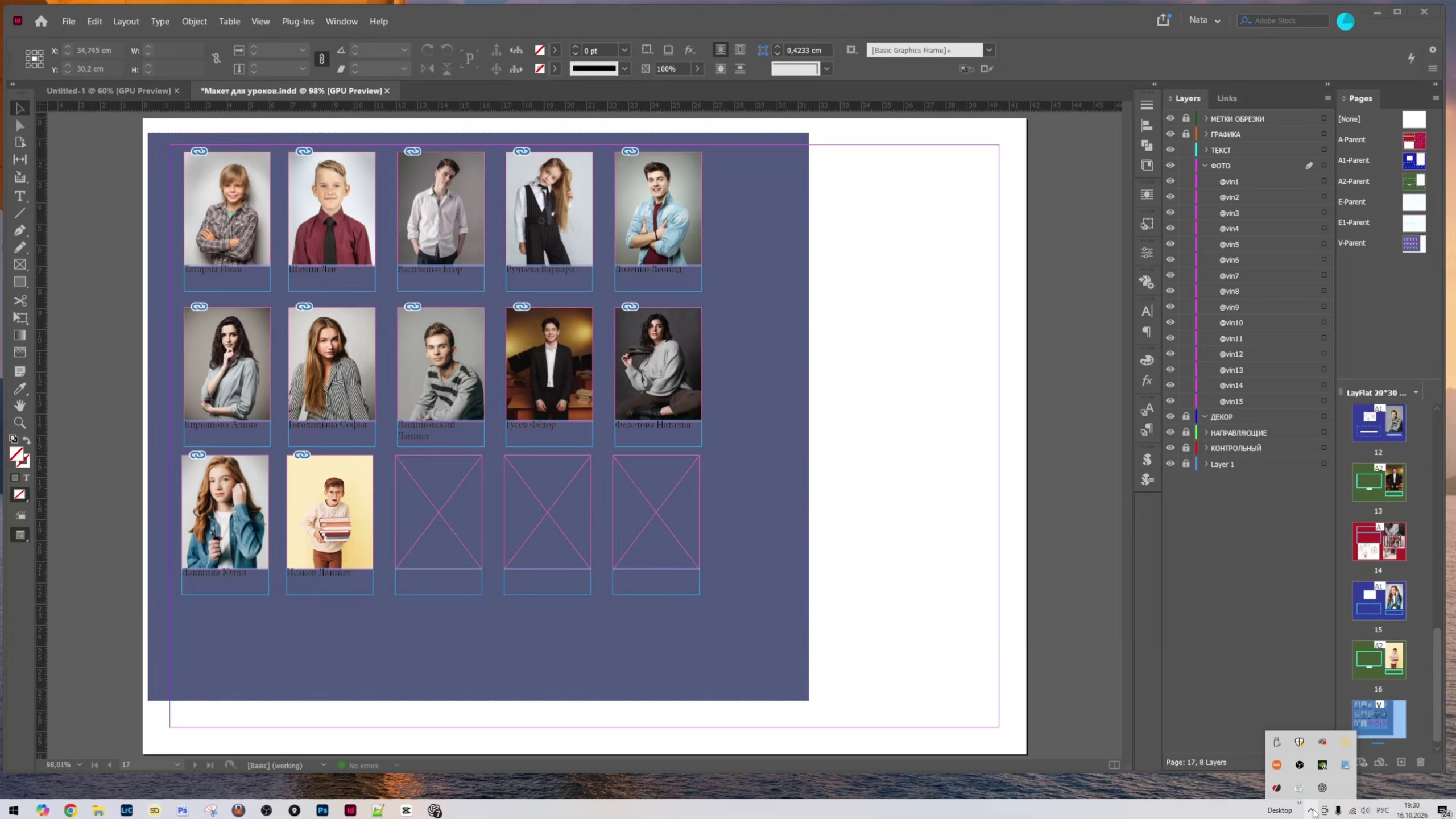The height and width of the screenshot is (819, 1456).
Task: Toggle visibility of Layer 1
Action: click(1170, 464)
